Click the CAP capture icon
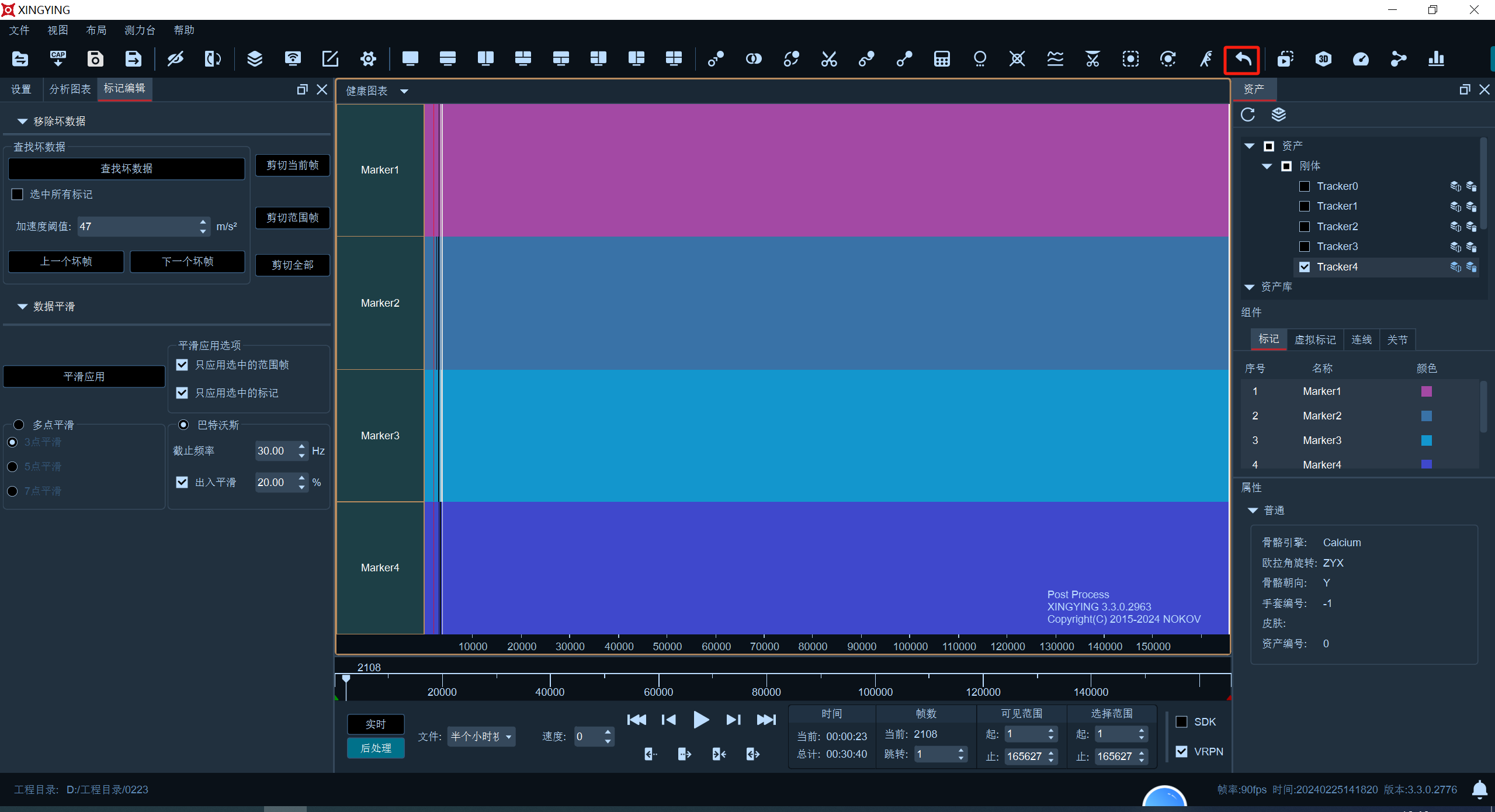 (58, 59)
